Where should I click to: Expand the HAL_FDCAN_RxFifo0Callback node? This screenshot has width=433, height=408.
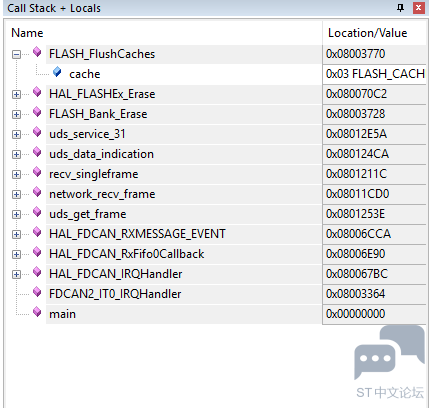pos(16,254)
